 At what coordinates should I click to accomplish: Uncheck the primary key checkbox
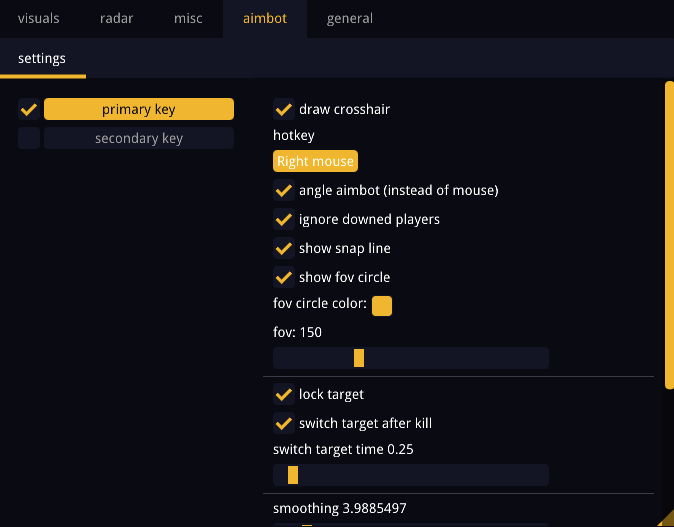29,109
